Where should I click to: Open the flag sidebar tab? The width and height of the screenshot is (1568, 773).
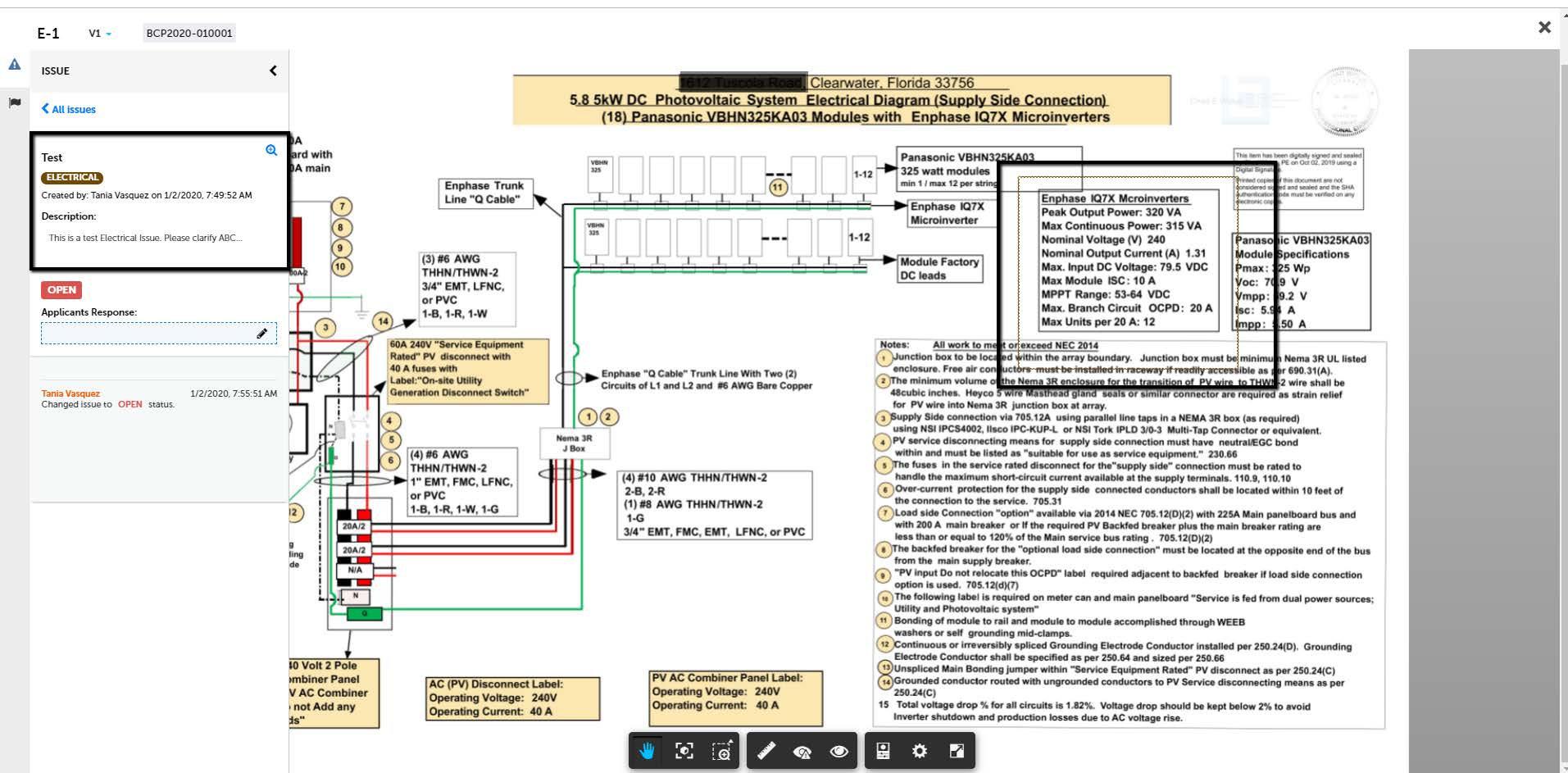point(14,102)
